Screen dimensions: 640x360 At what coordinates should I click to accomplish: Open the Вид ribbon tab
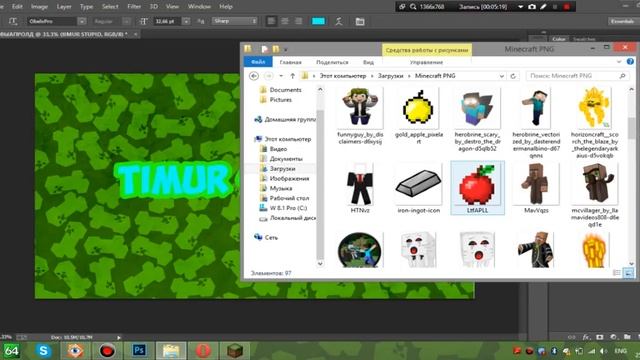tap(369, 62)
